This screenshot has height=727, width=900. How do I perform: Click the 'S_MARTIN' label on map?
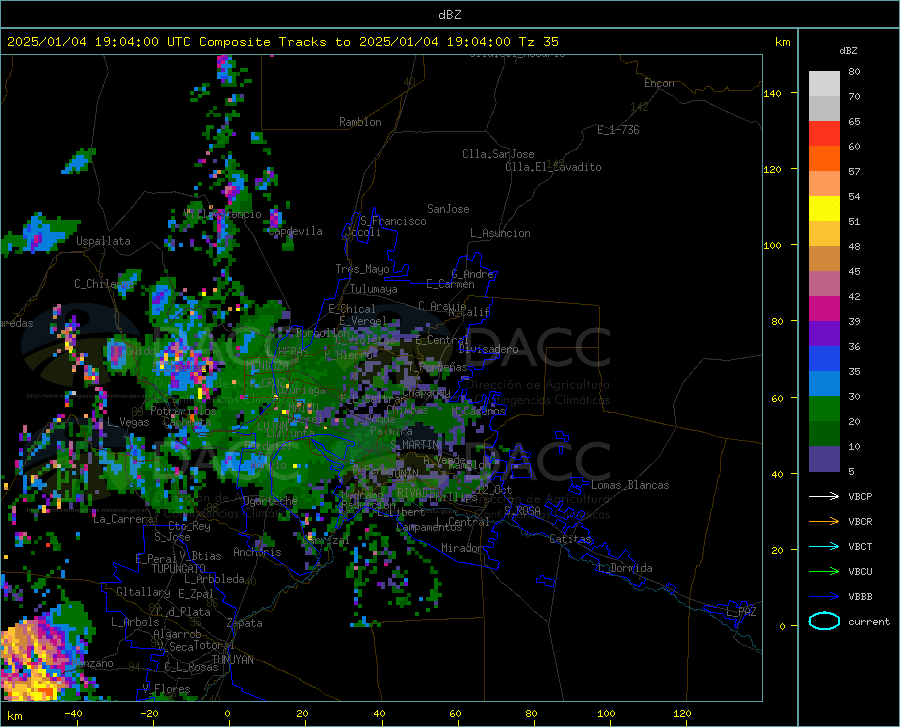click(414, 445)
